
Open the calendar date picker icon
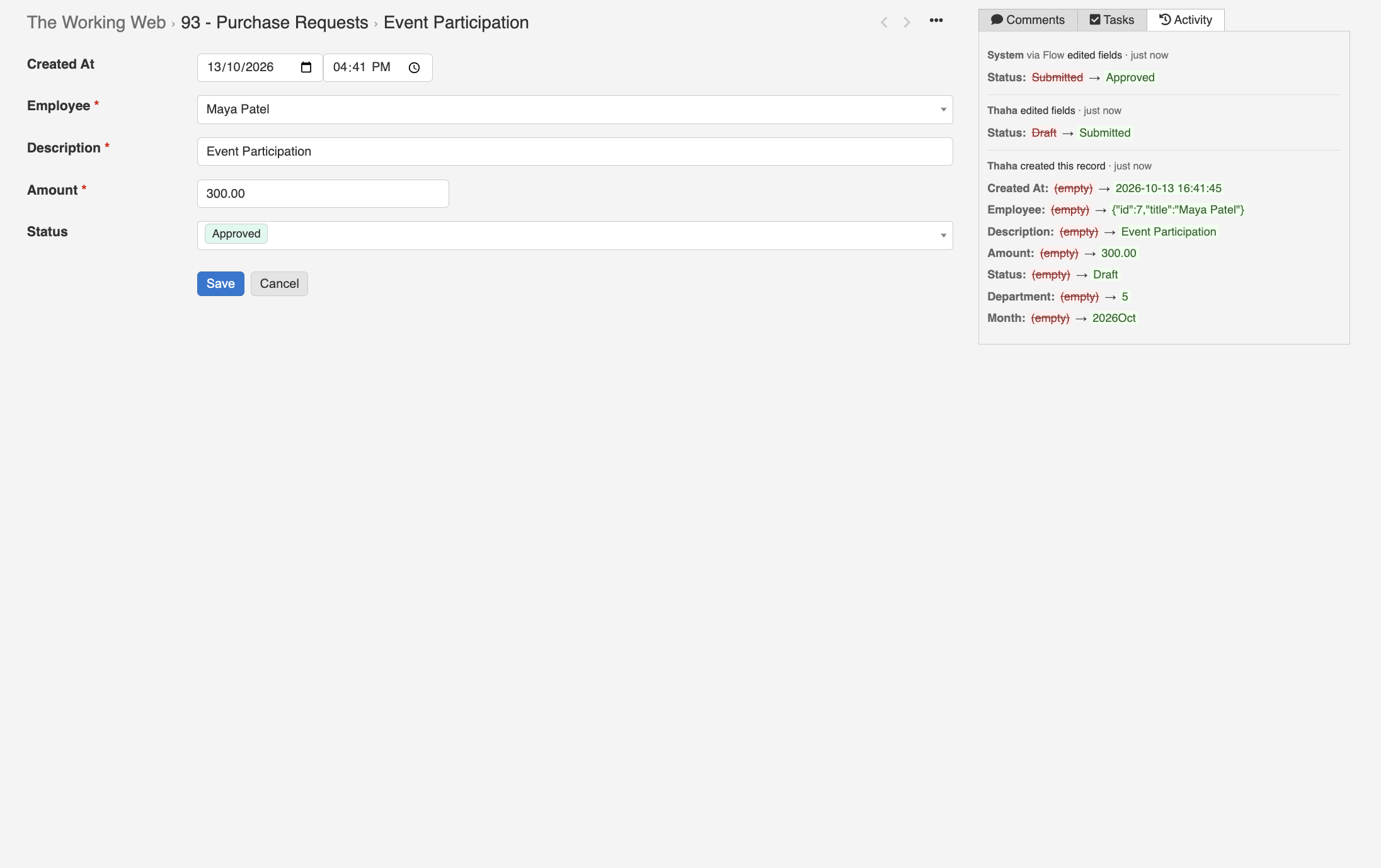tap(306, 67)
